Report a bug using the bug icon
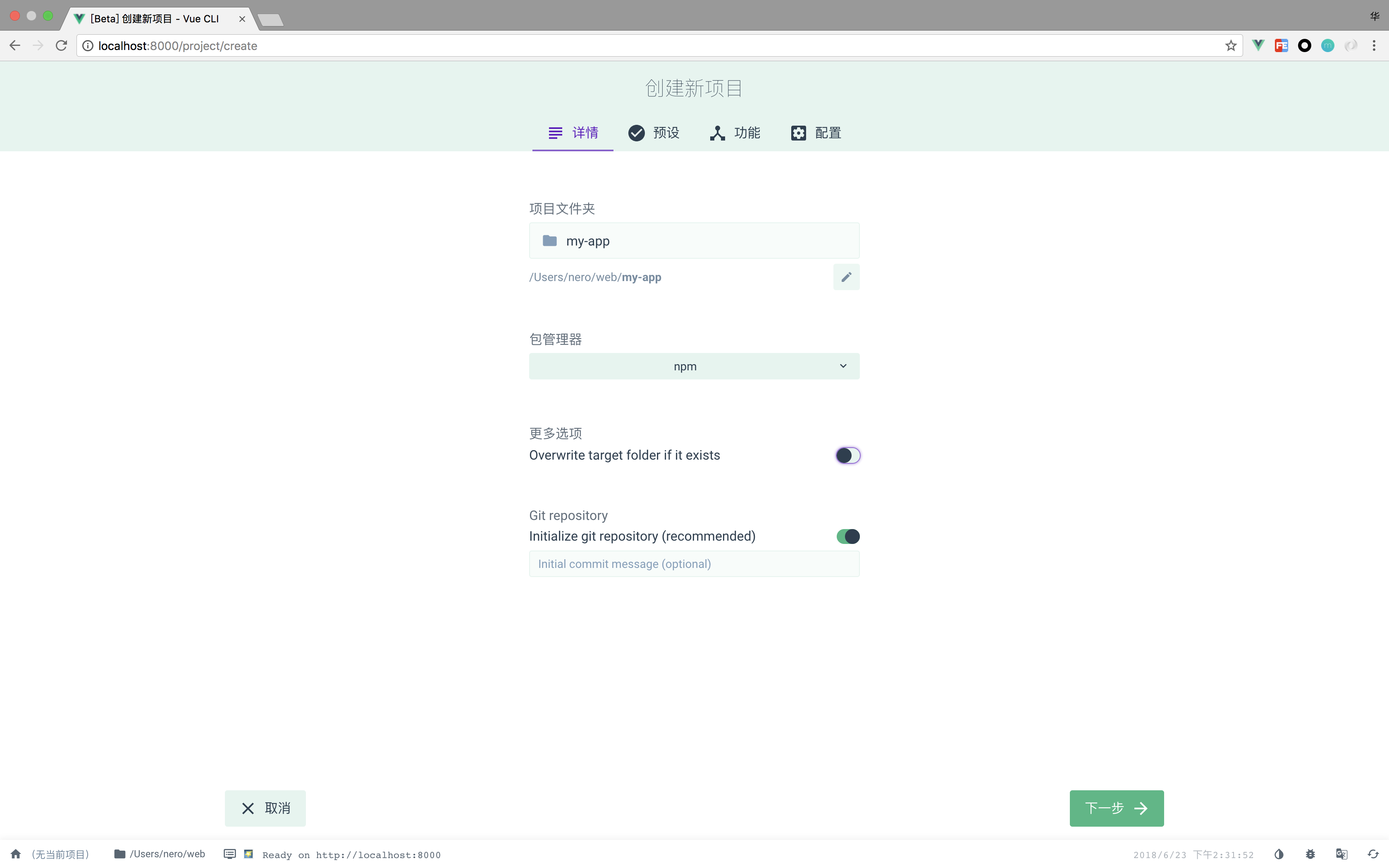 tap(1310, 854)
